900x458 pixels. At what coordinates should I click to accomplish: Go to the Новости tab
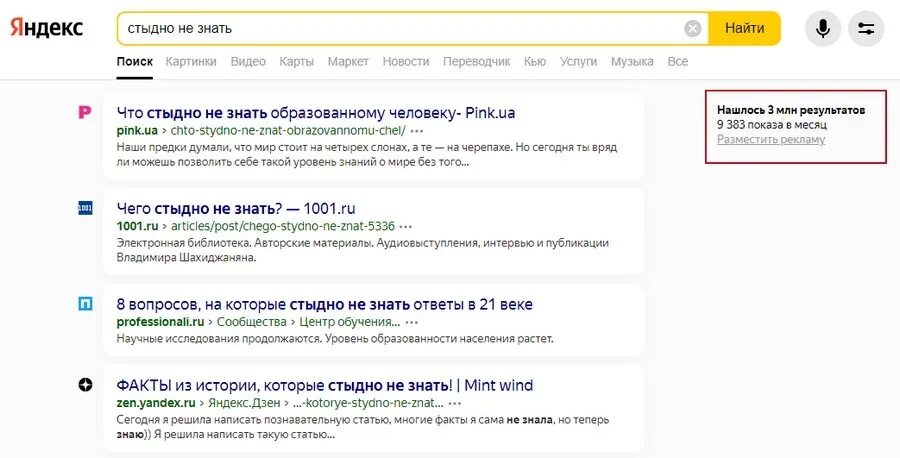click(406, 61)
